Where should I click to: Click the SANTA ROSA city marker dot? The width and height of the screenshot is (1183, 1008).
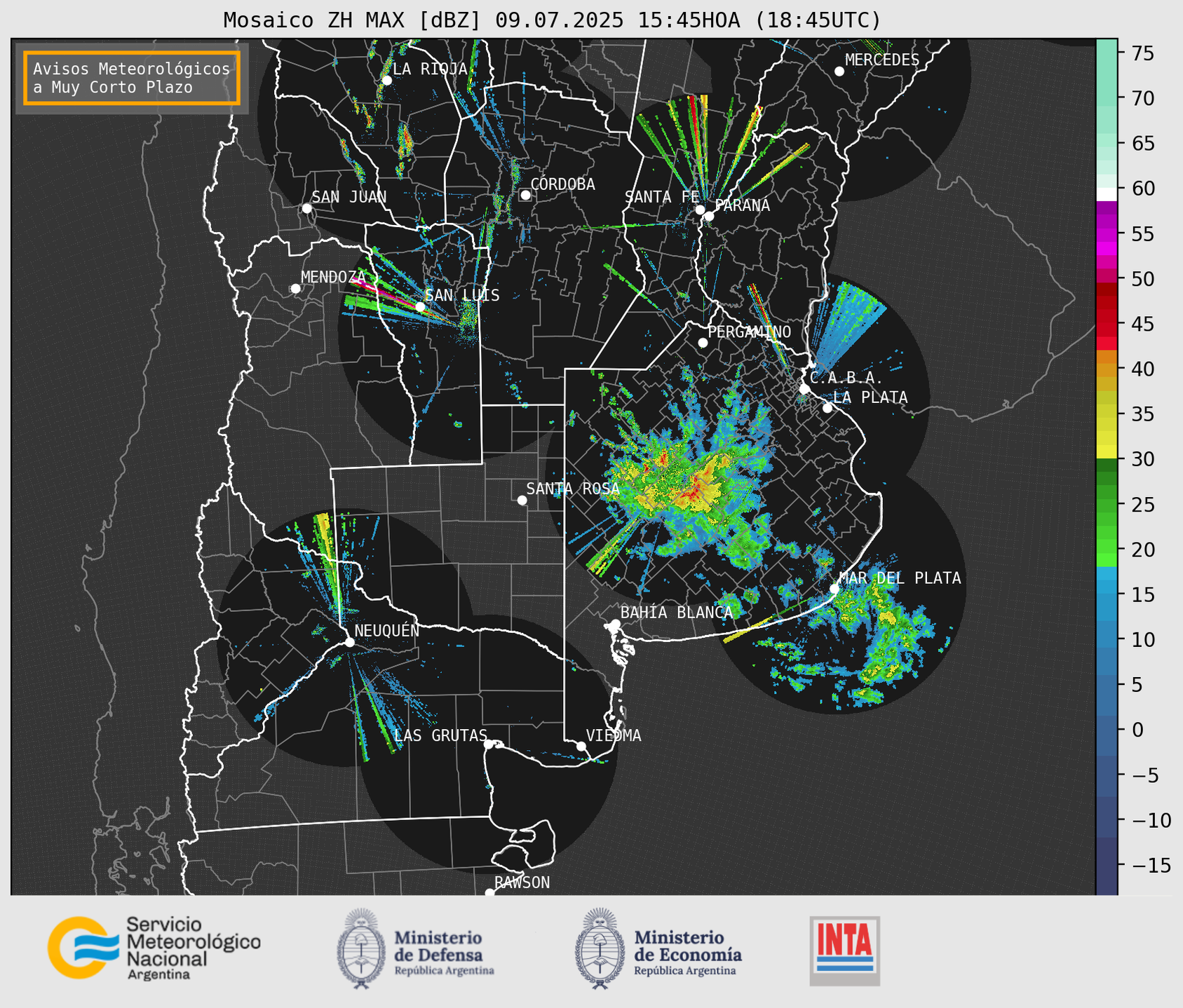[x=522, y=500]
